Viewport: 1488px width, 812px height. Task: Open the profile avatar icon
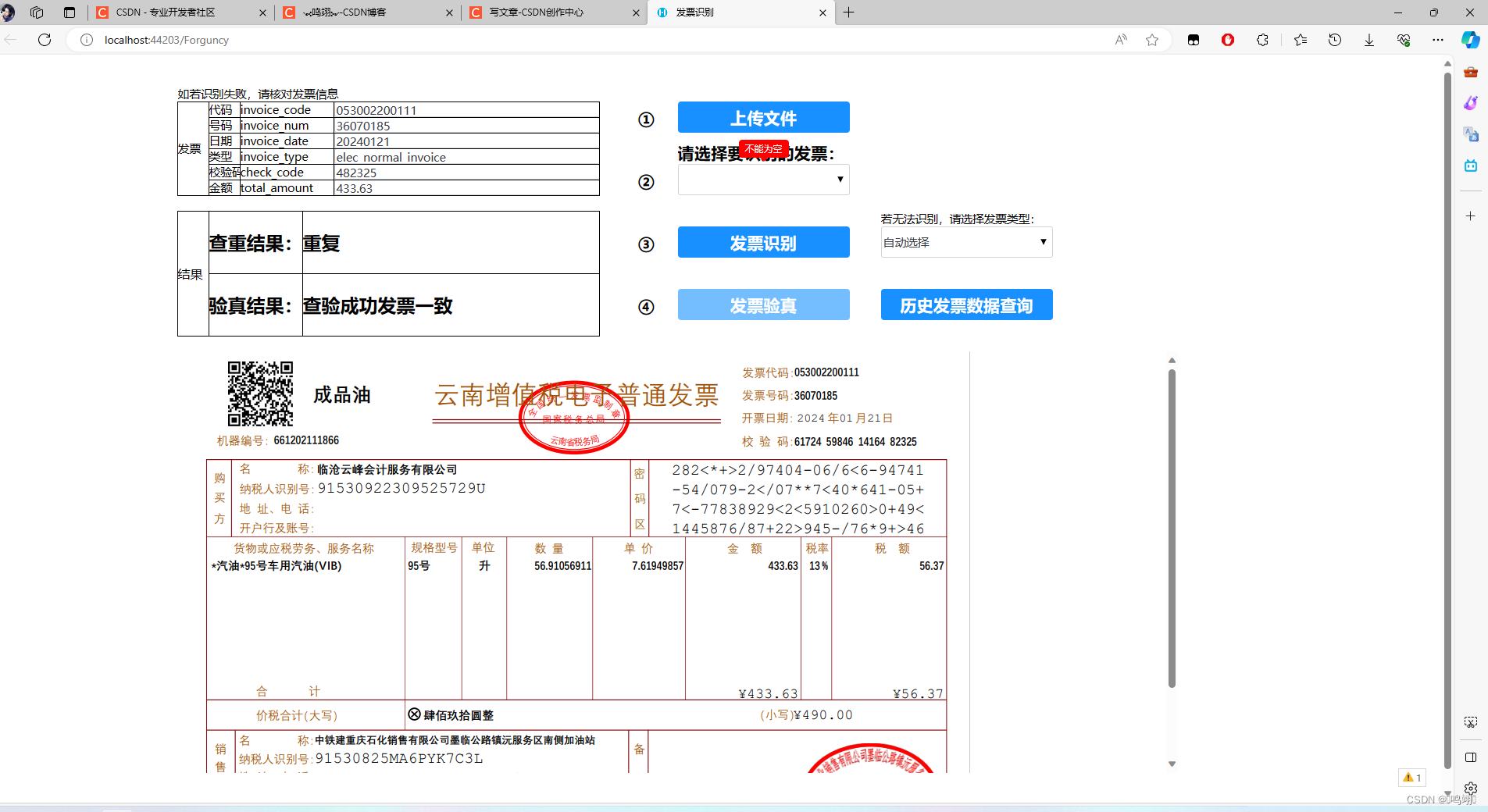pos(8,12)
